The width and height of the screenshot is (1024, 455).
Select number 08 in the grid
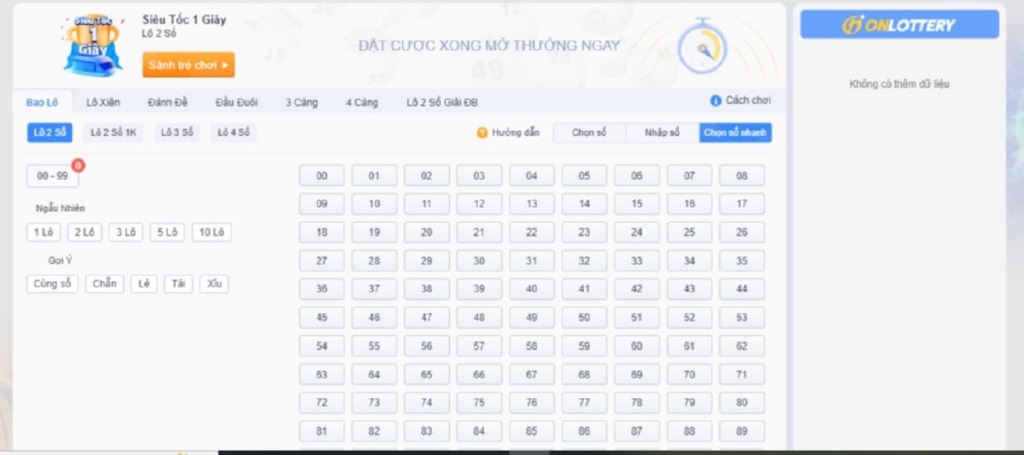[742, 176]
